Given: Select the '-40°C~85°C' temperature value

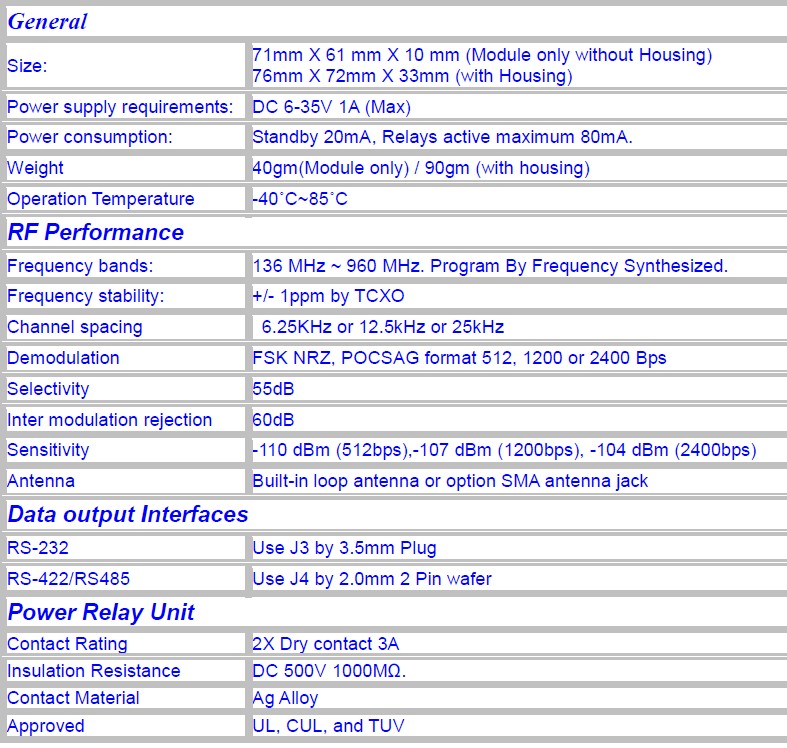Looking at the screenshot, I should pyautogui.click(x=300, y=199).
